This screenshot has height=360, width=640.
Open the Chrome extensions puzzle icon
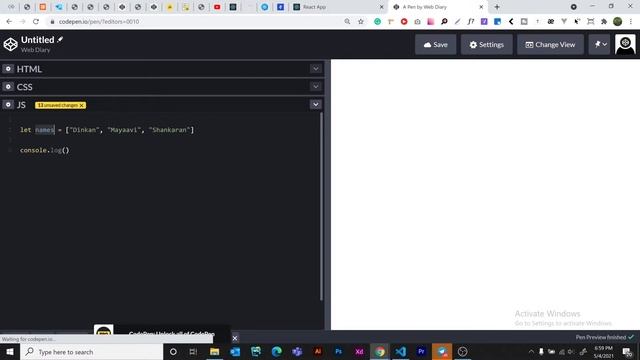click(604, 21)
